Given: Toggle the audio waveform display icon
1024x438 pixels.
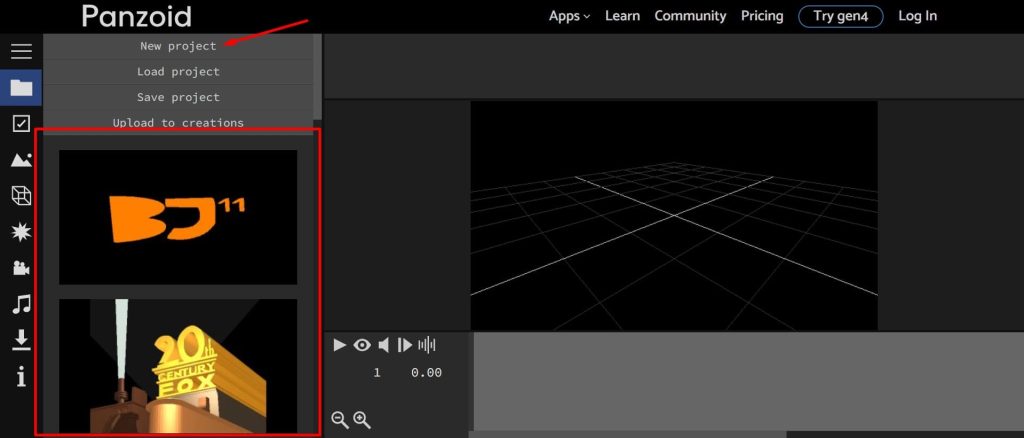Looking at the screenshot, I should (x=426, y=345).
